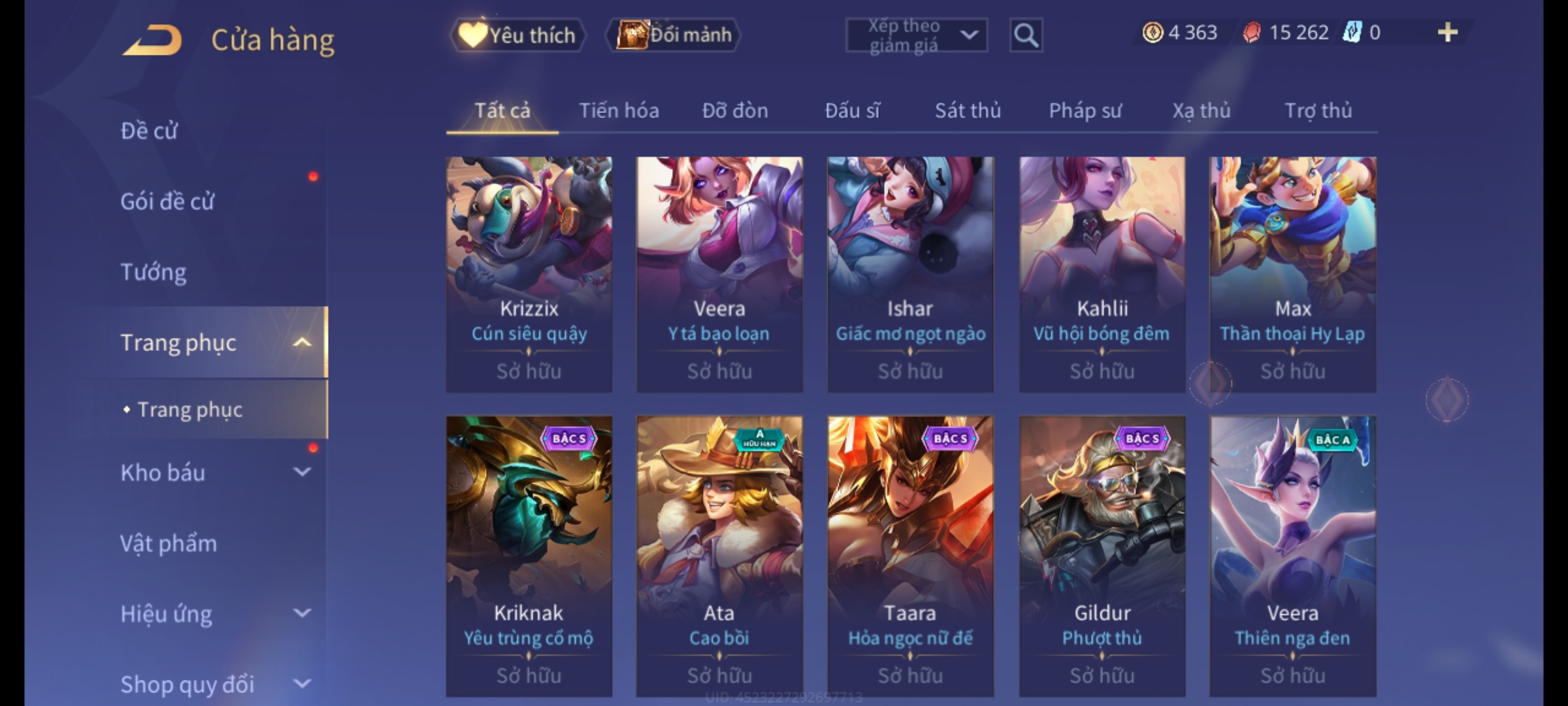The height and width of the screenshot is (706, 1568).
Task: Open the search magnifier icon
Action: (1026, 35)
